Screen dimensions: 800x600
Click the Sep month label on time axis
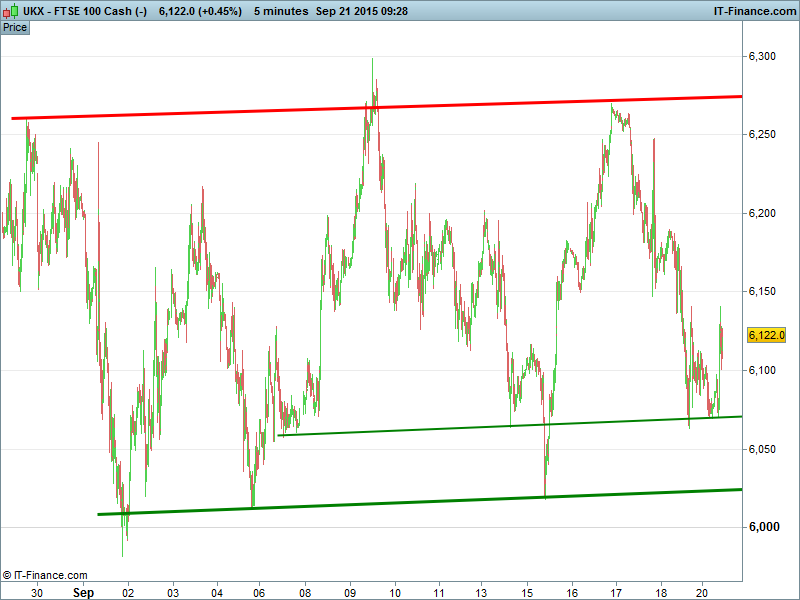(x=82, y=592)
